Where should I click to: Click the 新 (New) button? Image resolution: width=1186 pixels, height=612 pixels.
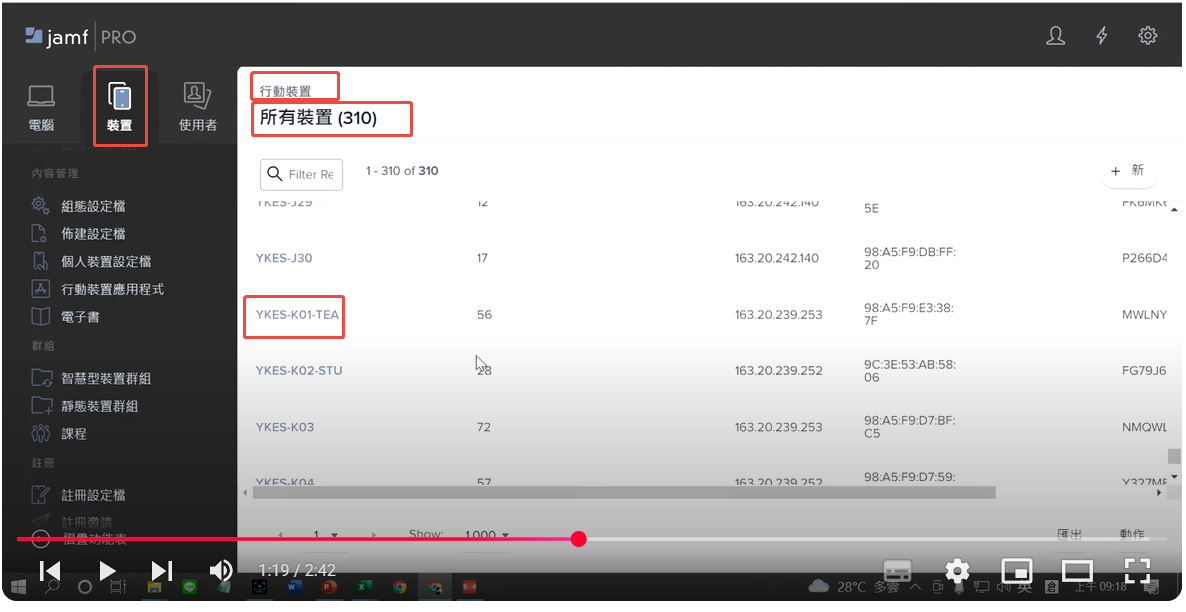click(x=1128, y=171)
